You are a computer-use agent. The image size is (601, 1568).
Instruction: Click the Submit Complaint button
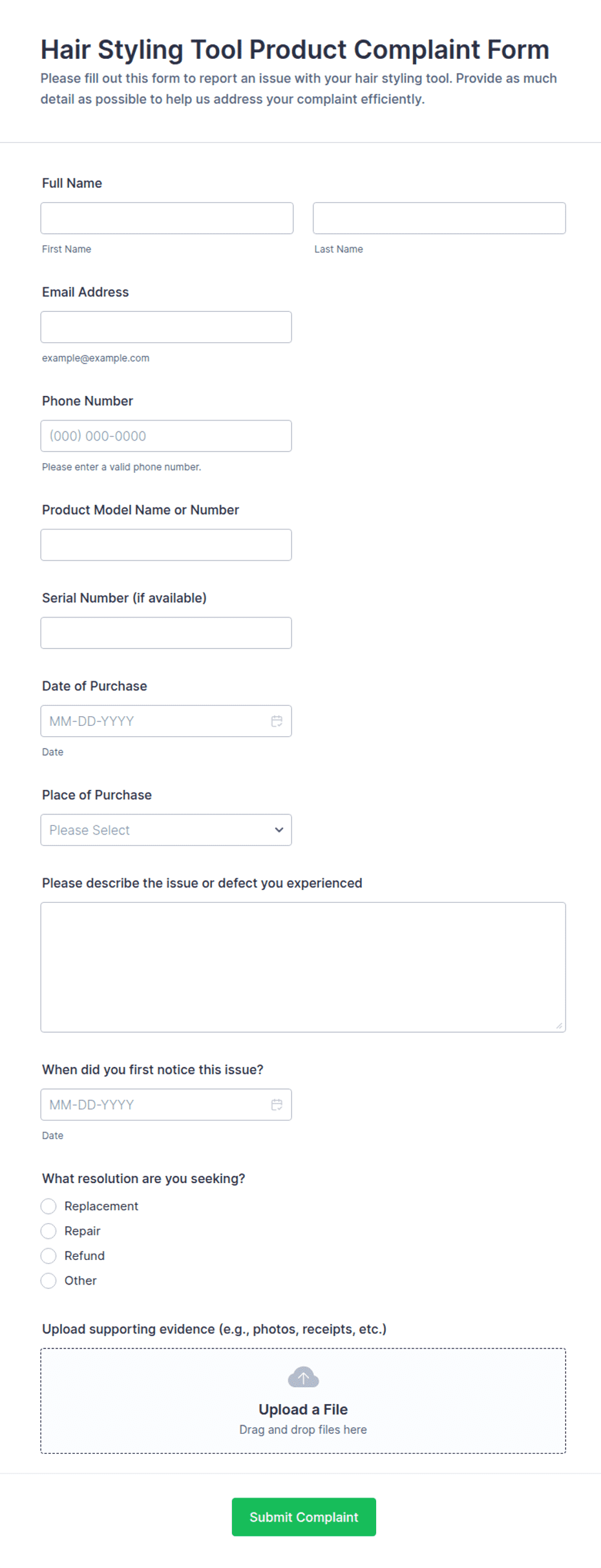tap(304, 1517)
